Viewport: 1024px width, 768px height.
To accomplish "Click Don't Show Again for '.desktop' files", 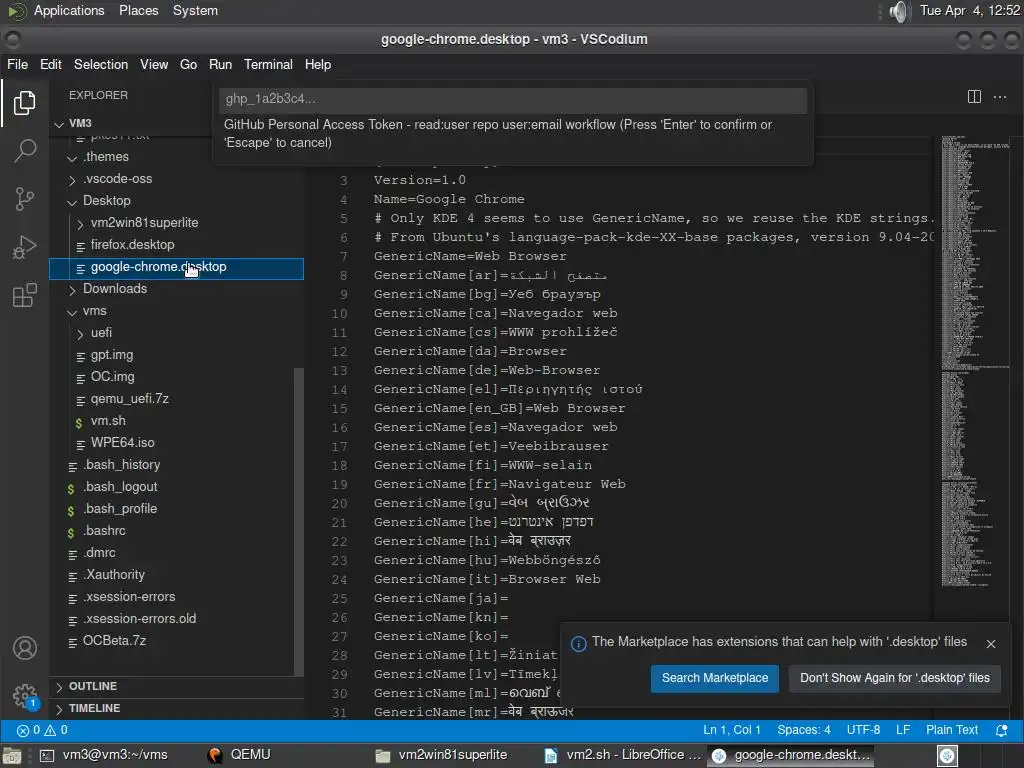I will 895,678.
